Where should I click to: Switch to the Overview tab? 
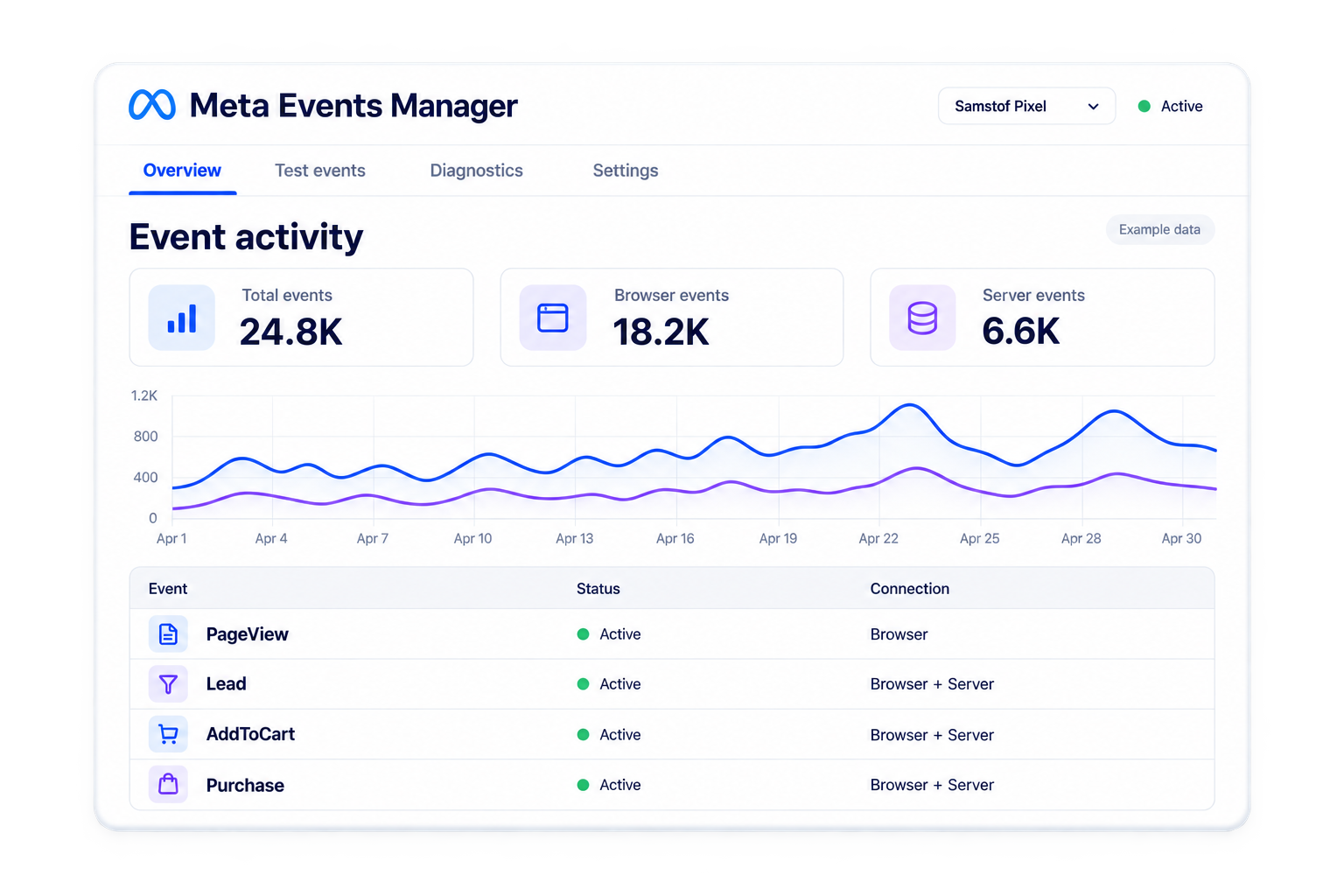(182, 171)
